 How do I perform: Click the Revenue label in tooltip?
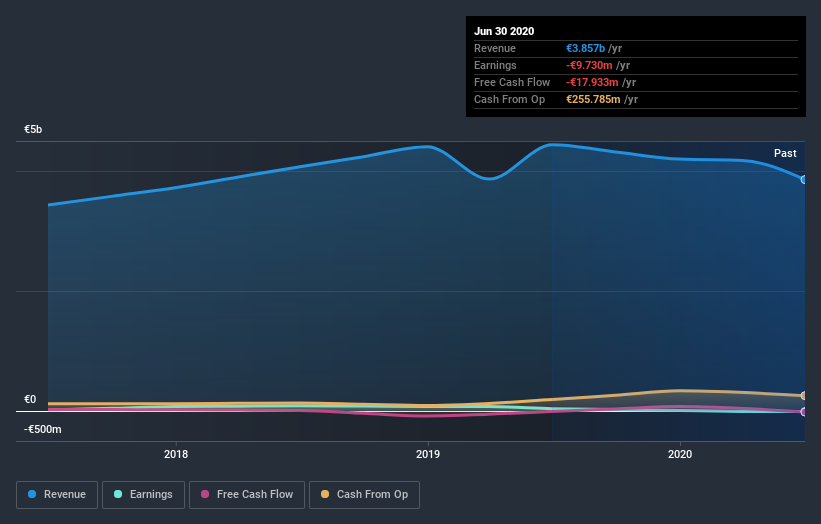[495, 48]
